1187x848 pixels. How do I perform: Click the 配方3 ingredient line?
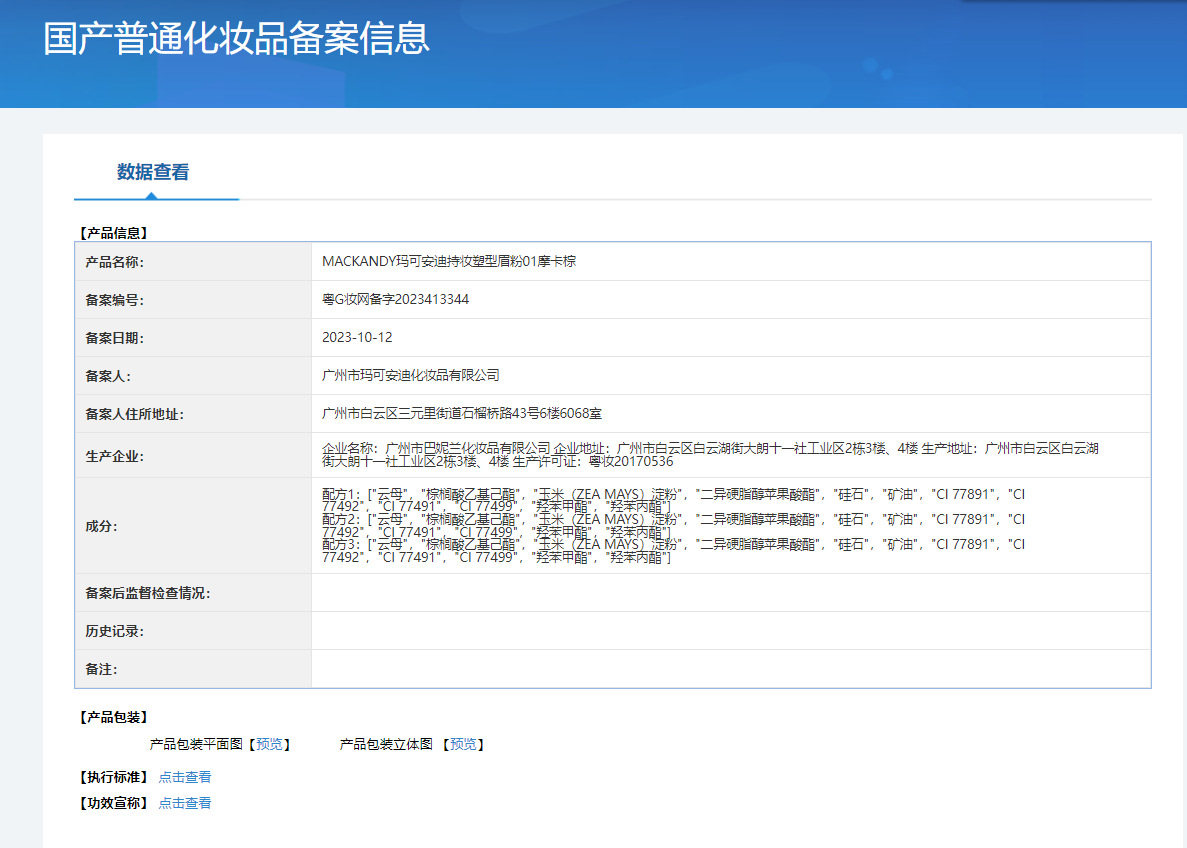click(673, 550)
